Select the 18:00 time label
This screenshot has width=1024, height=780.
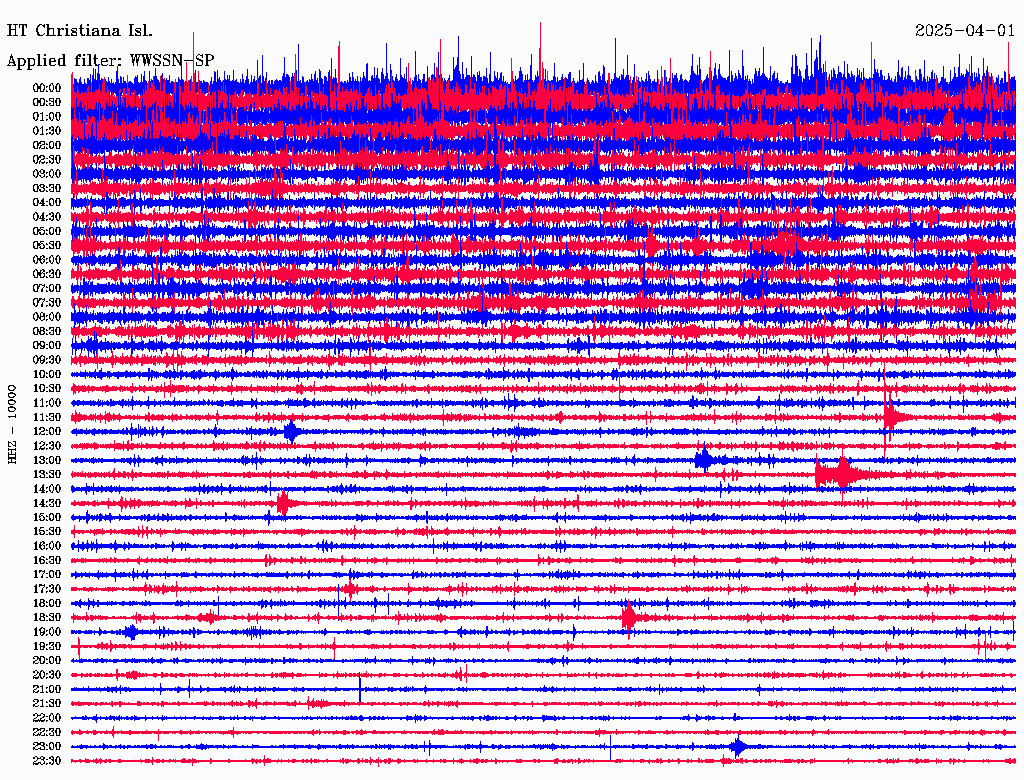coord(47,604)
